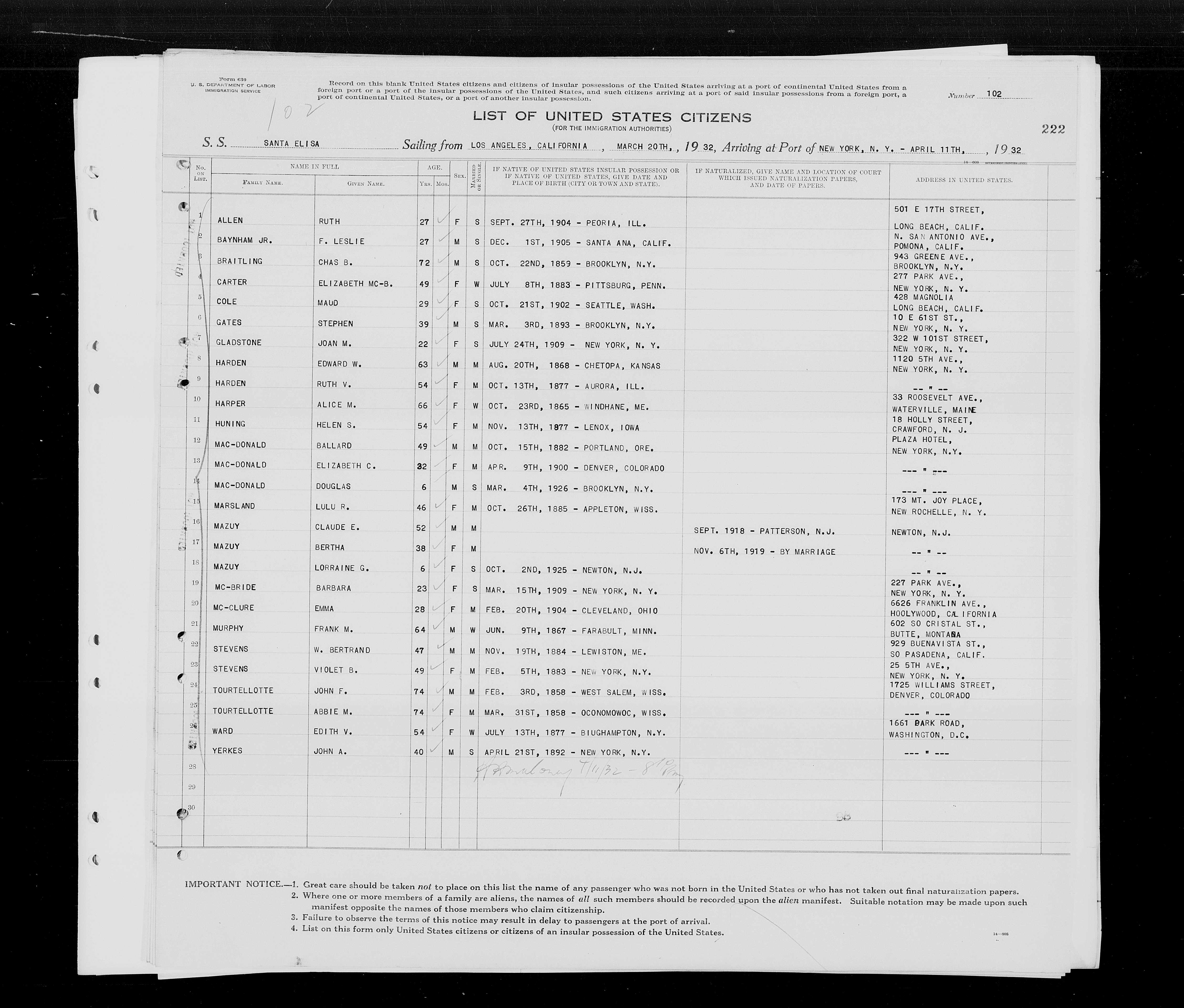Click family name 'HUNING'
This screenshot has height=1008, width=1184.
pos(230,424)
